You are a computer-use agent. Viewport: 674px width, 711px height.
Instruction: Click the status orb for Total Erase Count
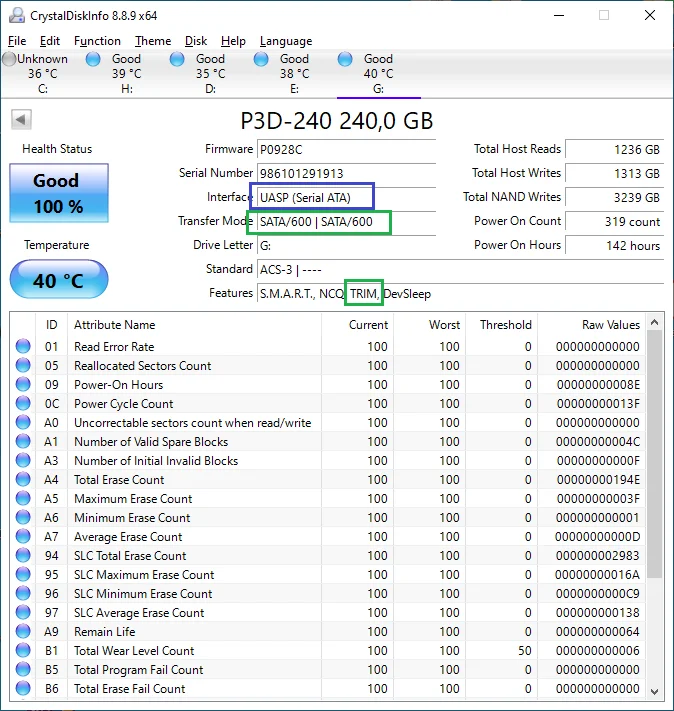coord(23,479)
